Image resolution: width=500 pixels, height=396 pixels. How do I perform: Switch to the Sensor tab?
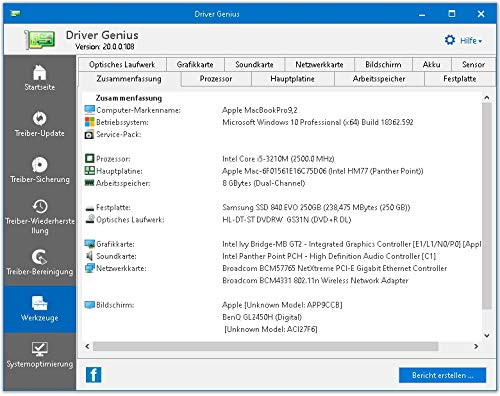(473, 64)
